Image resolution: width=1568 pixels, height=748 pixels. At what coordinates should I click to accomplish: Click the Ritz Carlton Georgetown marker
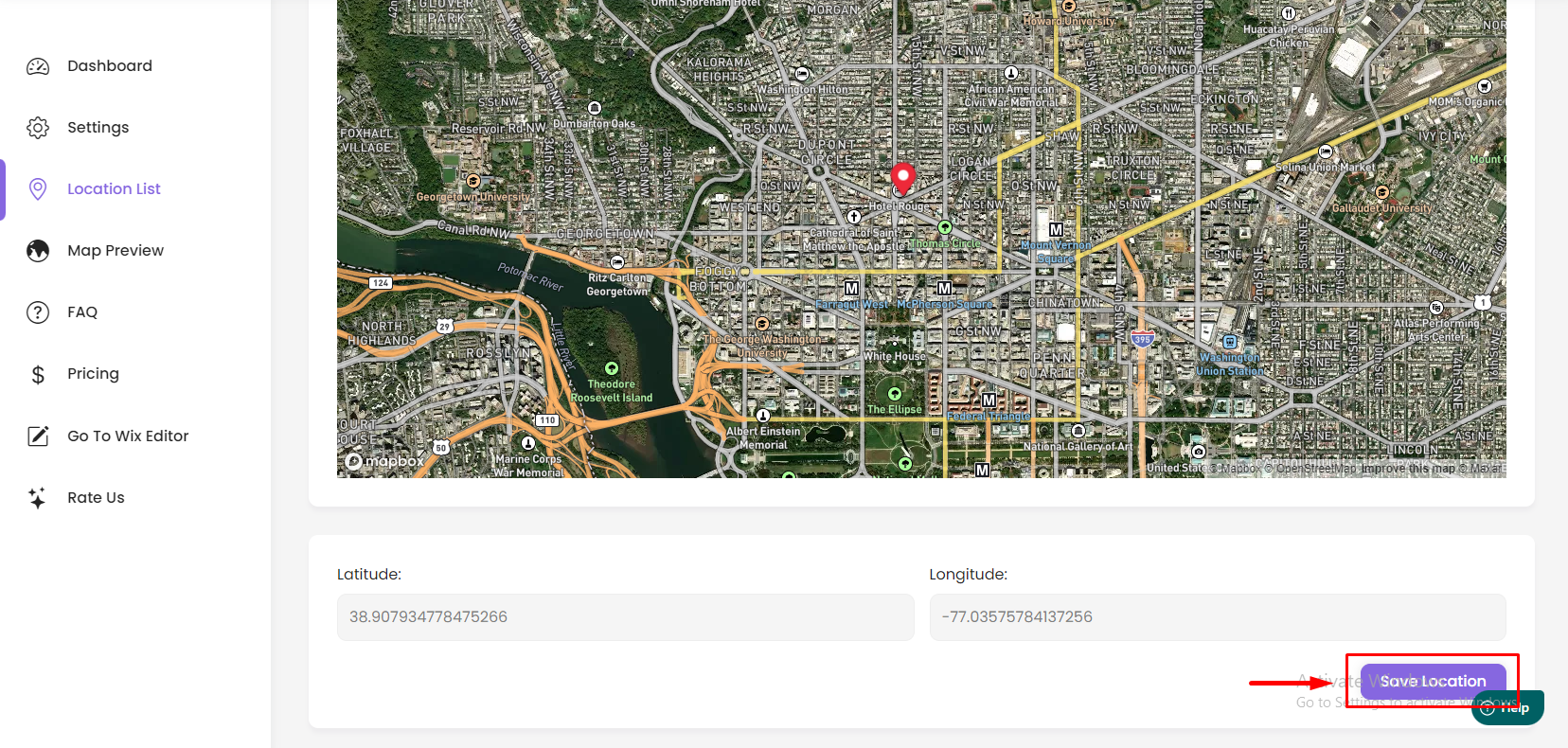617,261
